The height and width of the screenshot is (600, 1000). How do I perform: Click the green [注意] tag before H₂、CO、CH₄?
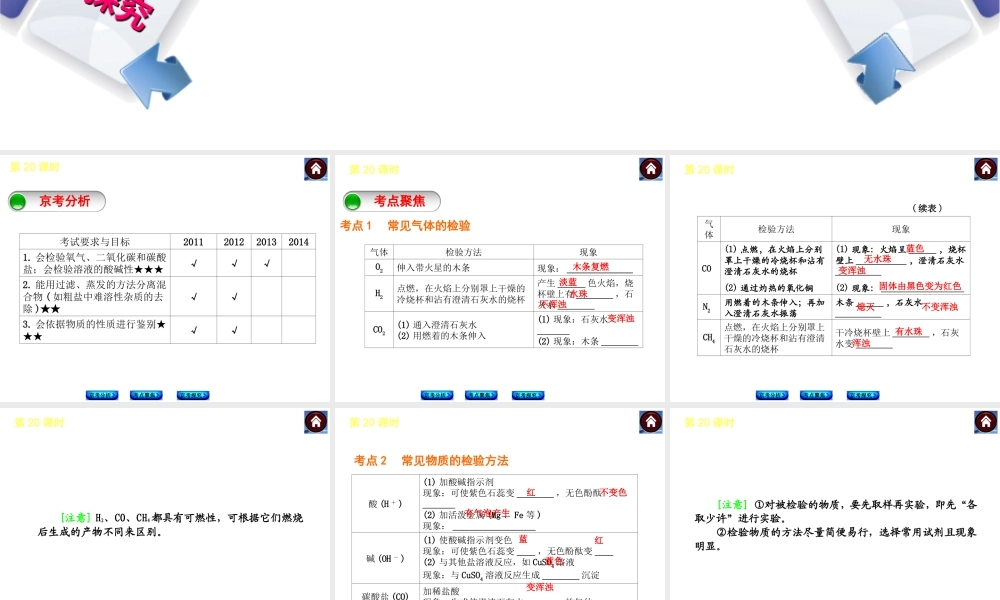click(x=76, y=518)
